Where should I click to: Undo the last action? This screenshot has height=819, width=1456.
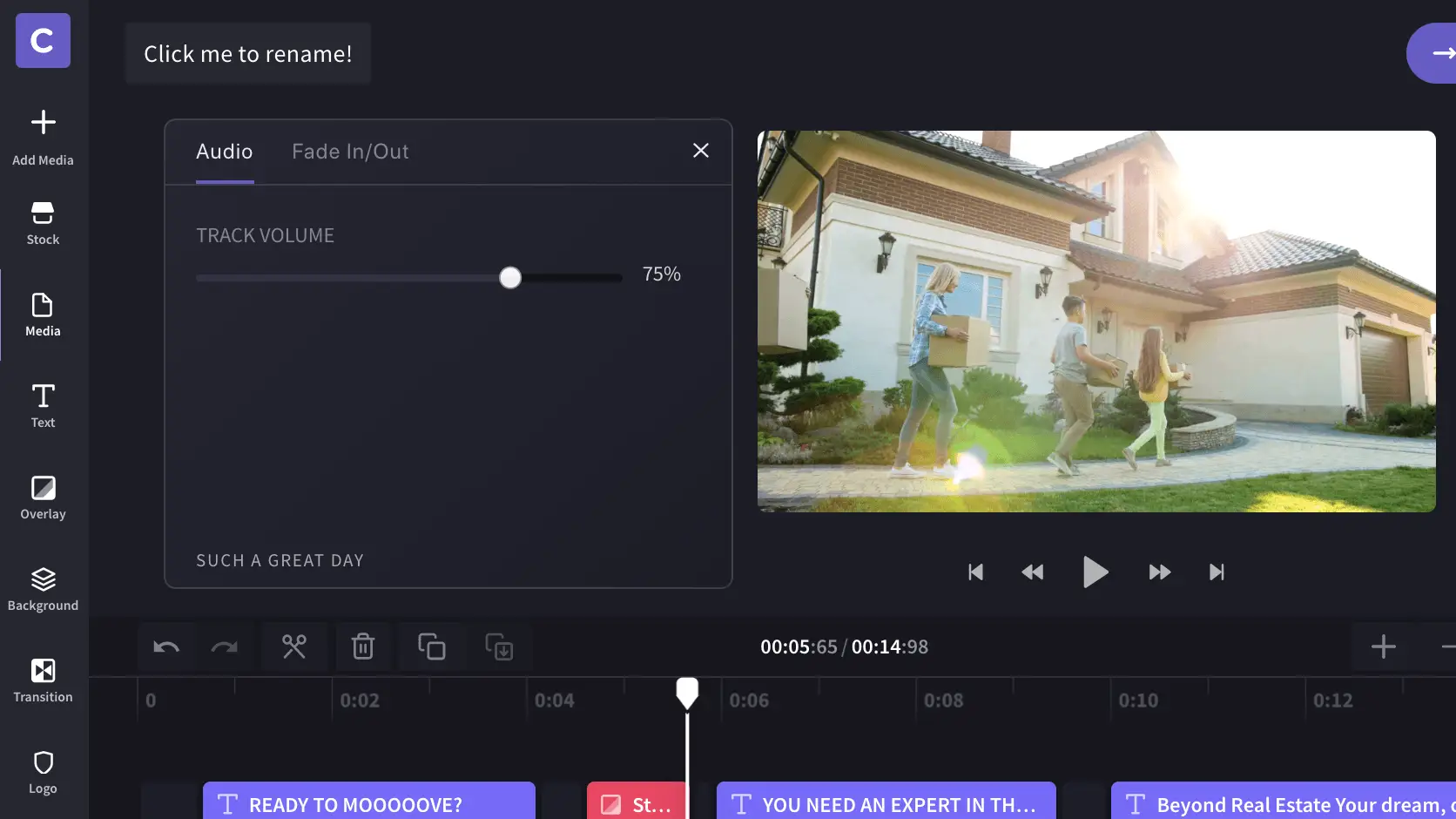166,647
